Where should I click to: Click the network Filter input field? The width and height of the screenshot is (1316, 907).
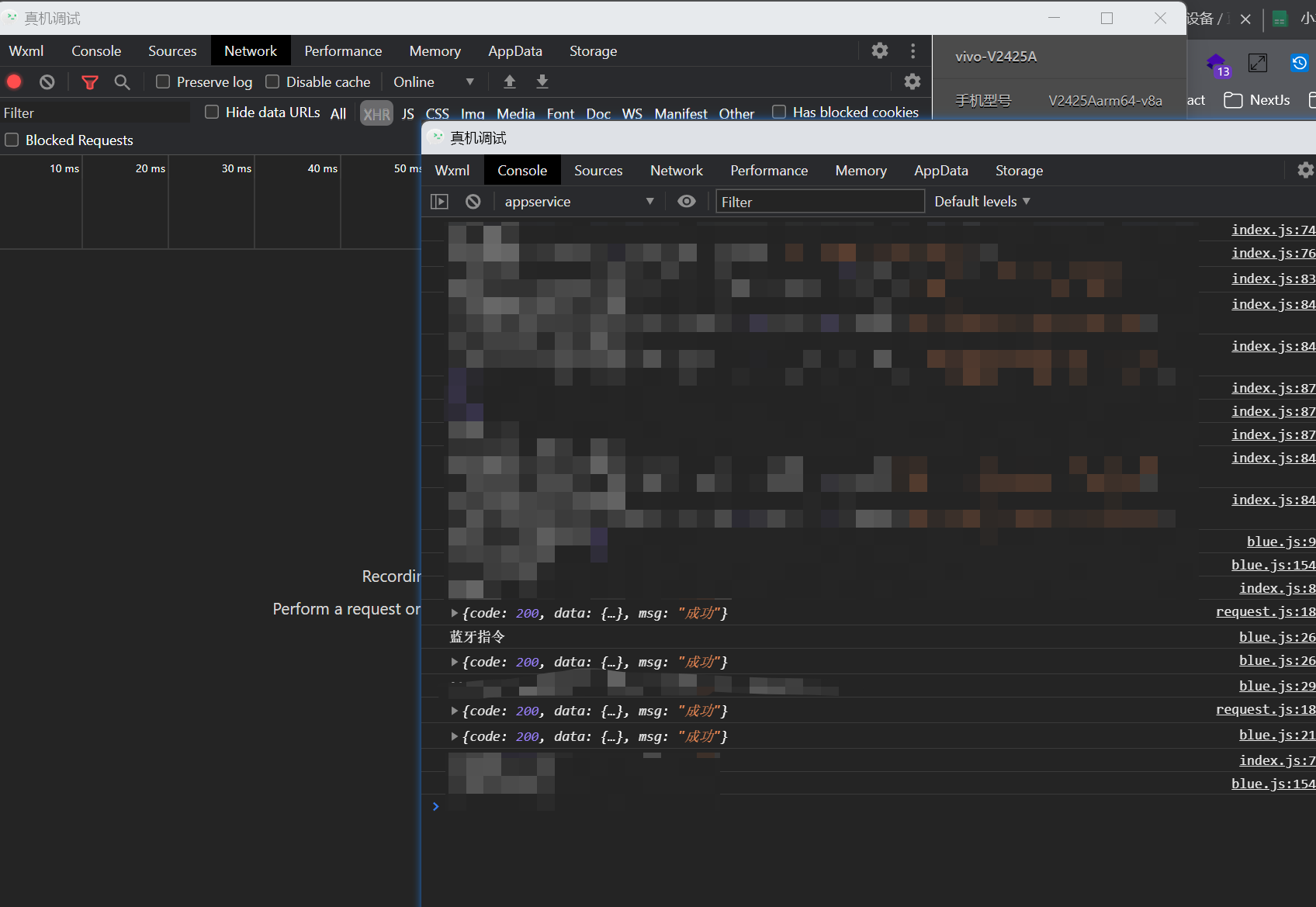95,113
